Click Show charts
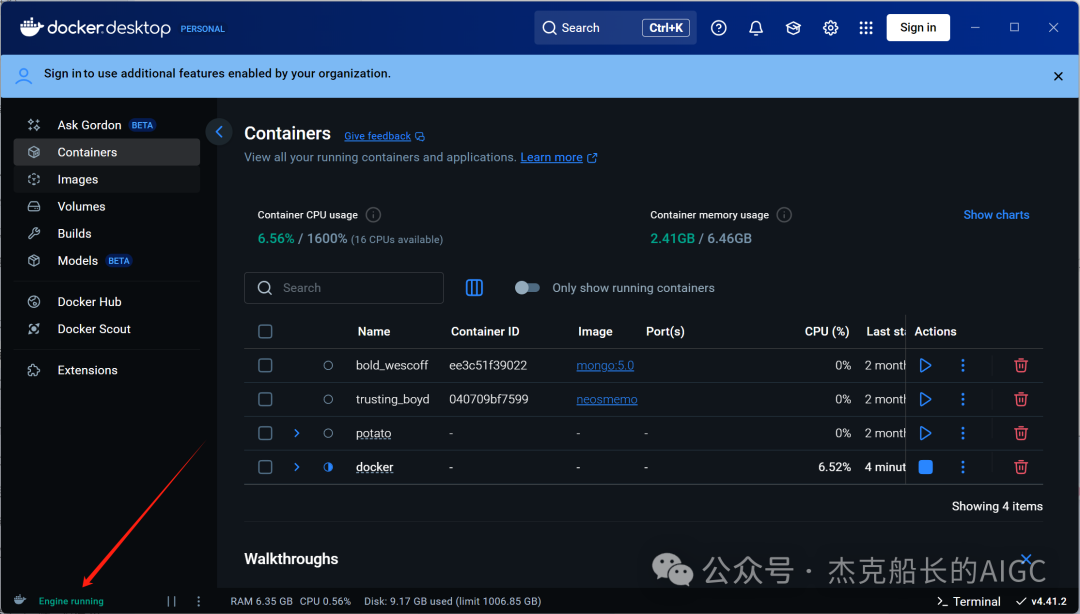1080x614 pixels. (x=996, y=215)
